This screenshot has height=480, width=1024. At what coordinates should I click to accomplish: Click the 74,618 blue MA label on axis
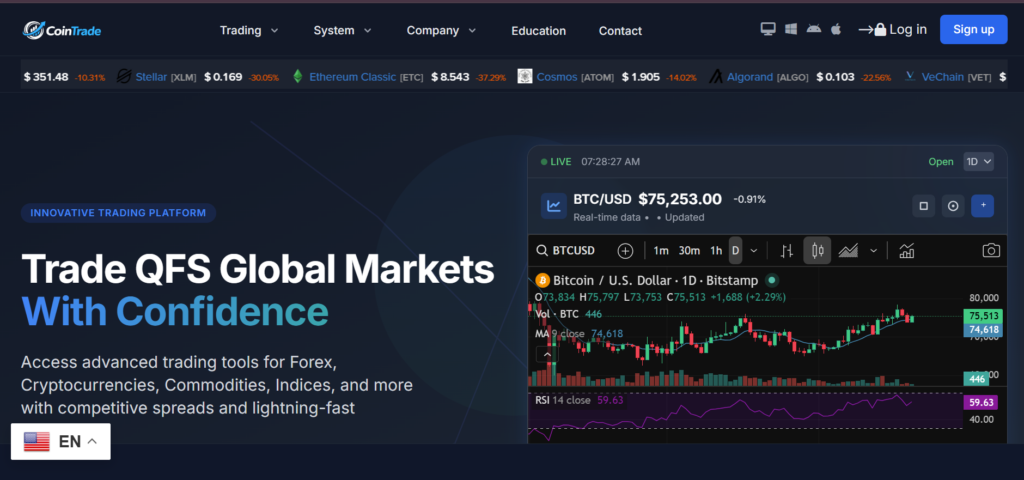point(984,330)
